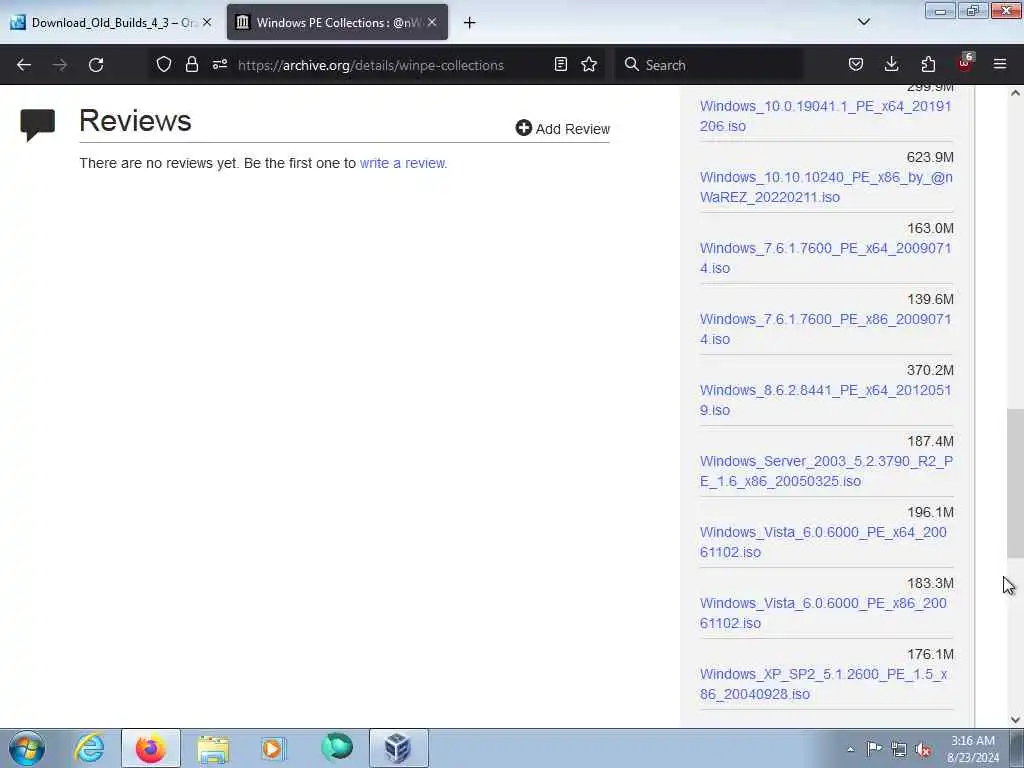Click the scrollbar up arrow

pos(1015,93)
